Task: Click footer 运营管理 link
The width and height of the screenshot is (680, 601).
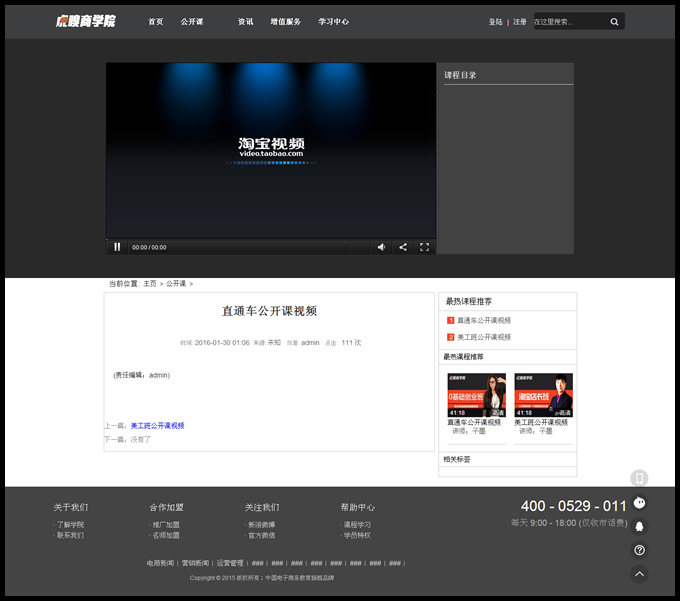Action: point(230,563)
